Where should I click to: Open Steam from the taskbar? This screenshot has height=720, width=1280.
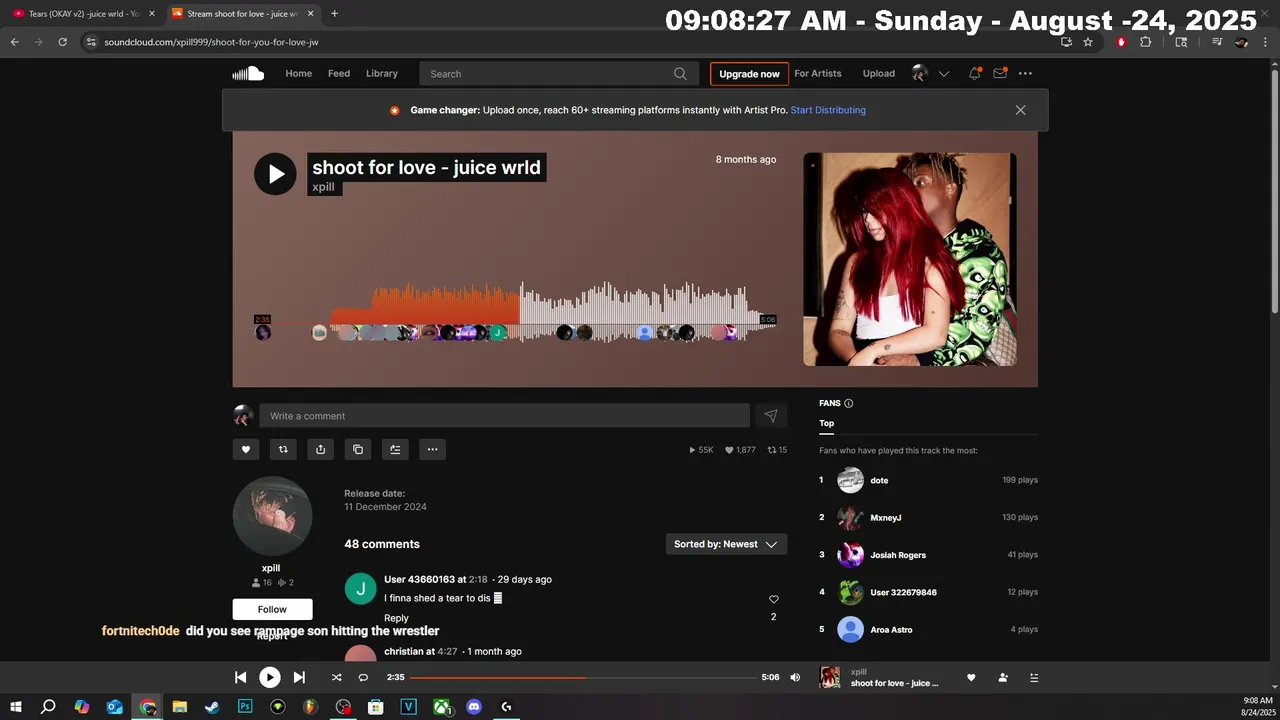tap(212, 707)
